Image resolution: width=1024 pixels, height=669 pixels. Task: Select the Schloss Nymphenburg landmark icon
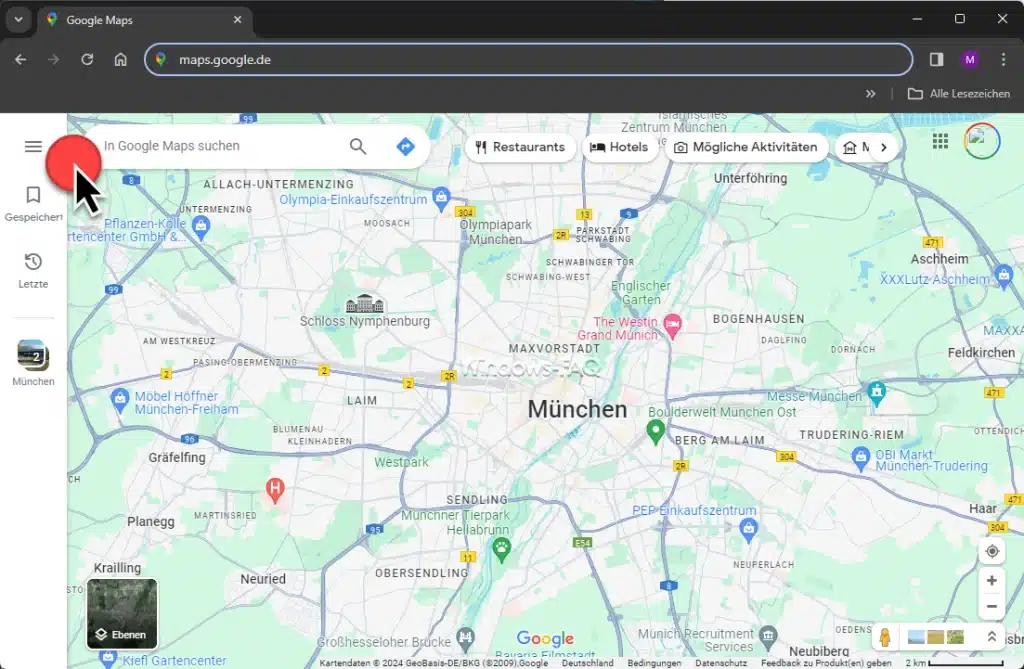(x=364, y=304)
